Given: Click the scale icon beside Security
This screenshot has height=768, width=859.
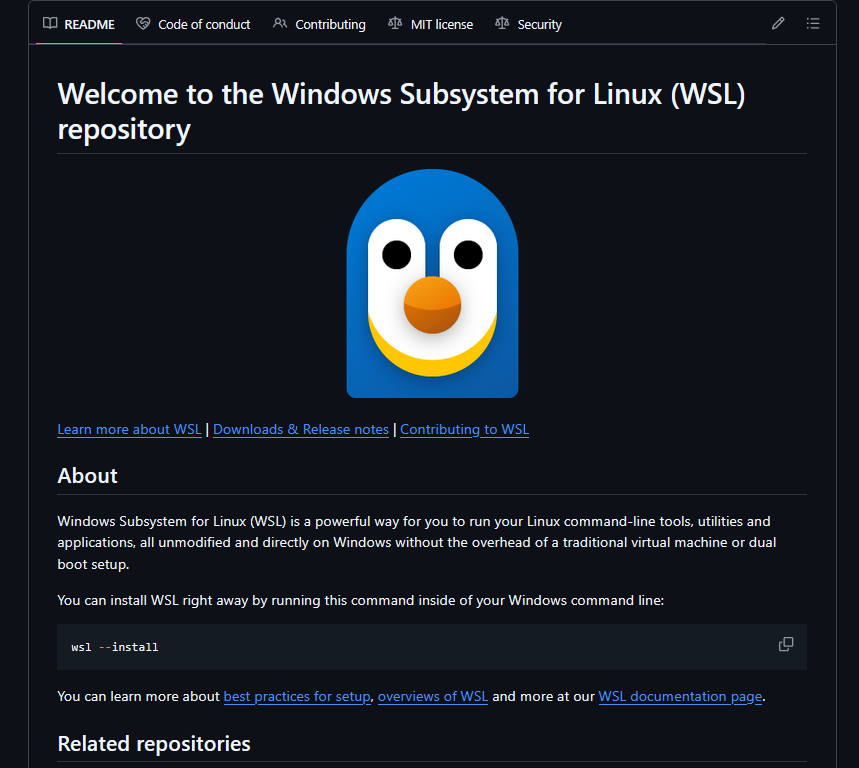Looking at the screenshot, I should pyautogui.click(x=502, y=24).
